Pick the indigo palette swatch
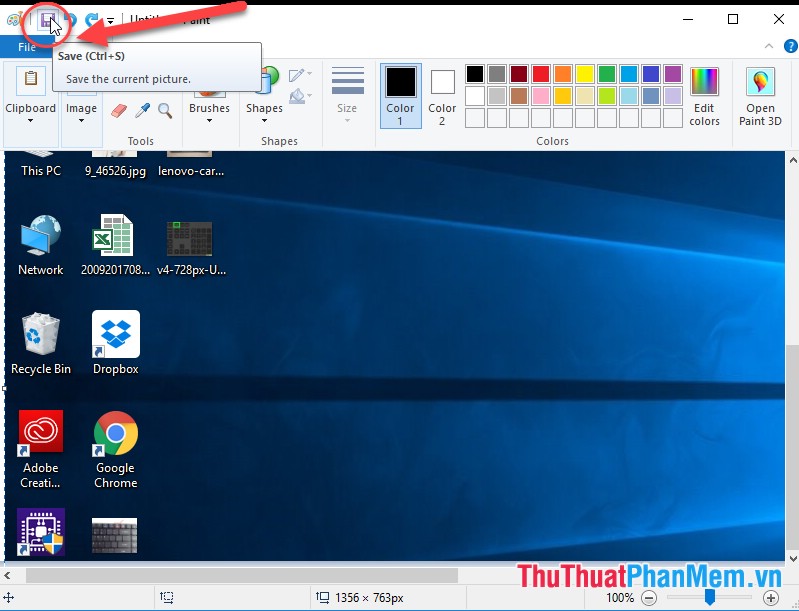 click(651, 74)
